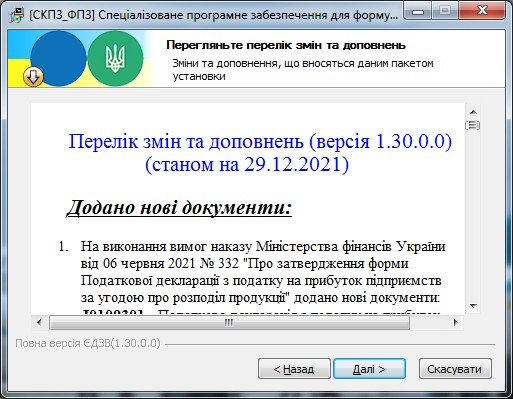Viewport: 513px width, 399px height.
Task: Click the Повна версія ЄДЗВ label
Action: 88,343
